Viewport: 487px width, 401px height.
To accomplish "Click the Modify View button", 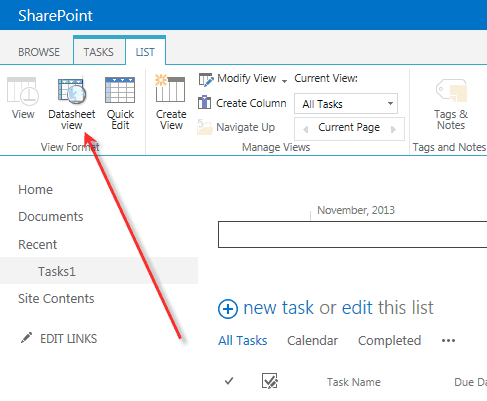I will tap(238, 79).
